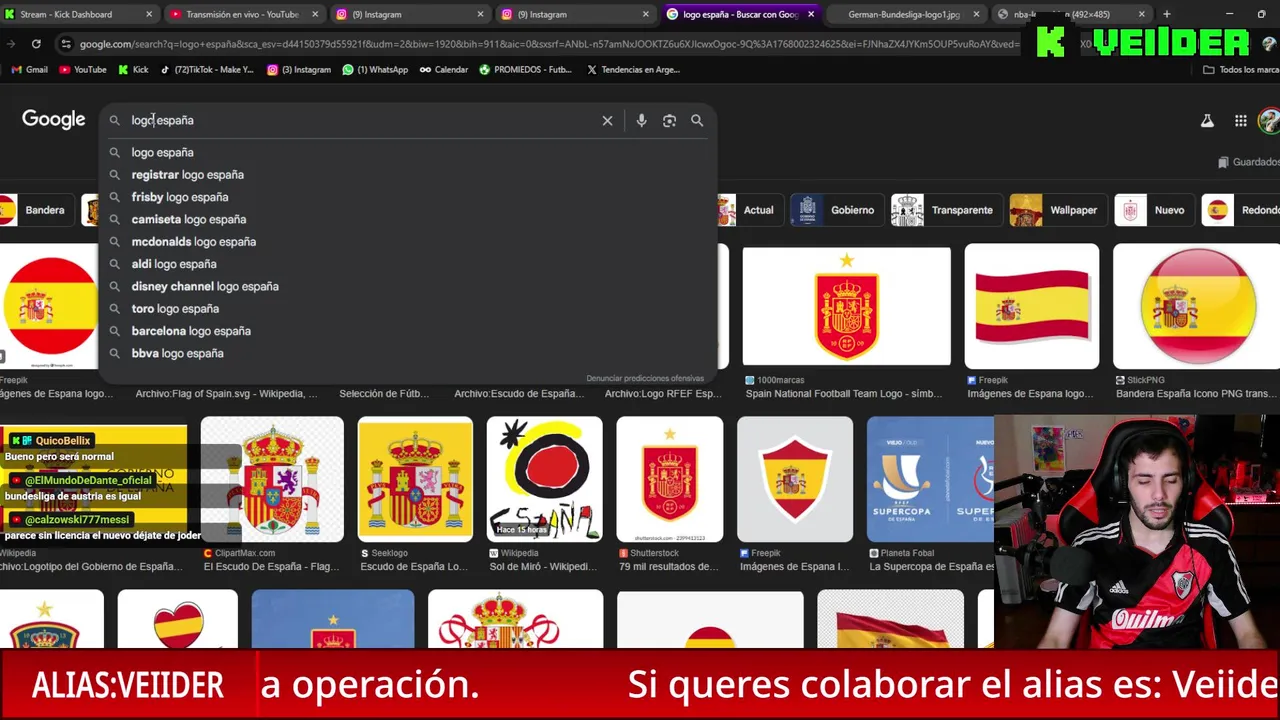Filter images by Gobierno chip
This screenshot has width=1280, height=720.
pos(836,210)
